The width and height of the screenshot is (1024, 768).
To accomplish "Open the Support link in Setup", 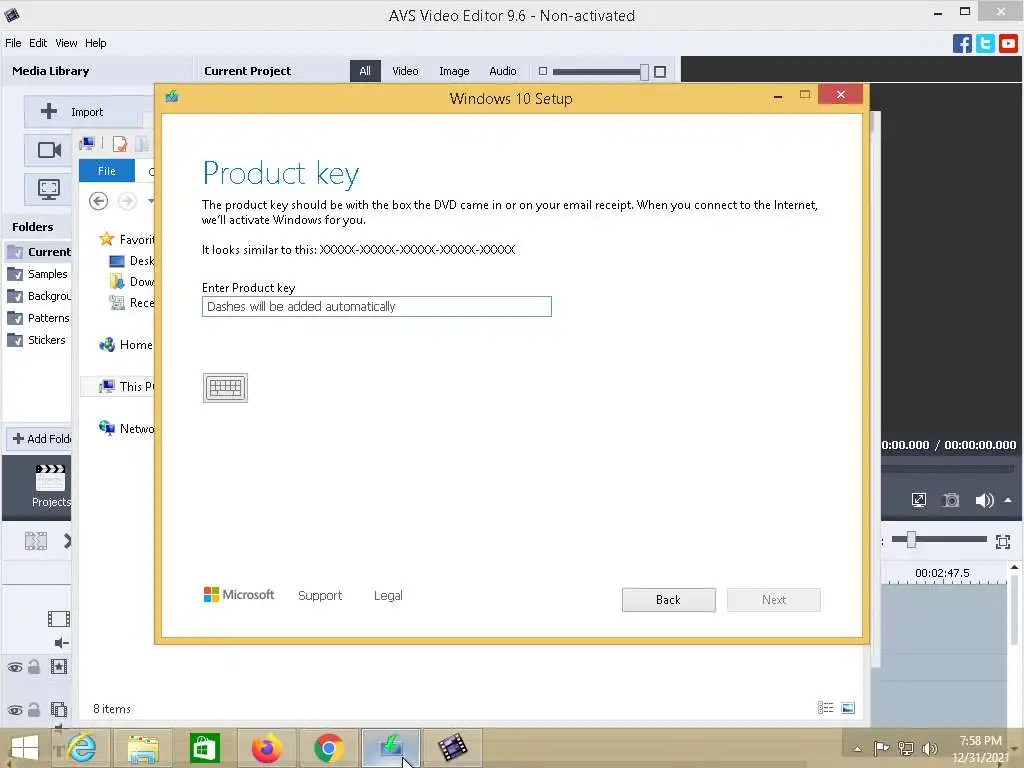I will (320, 596).
